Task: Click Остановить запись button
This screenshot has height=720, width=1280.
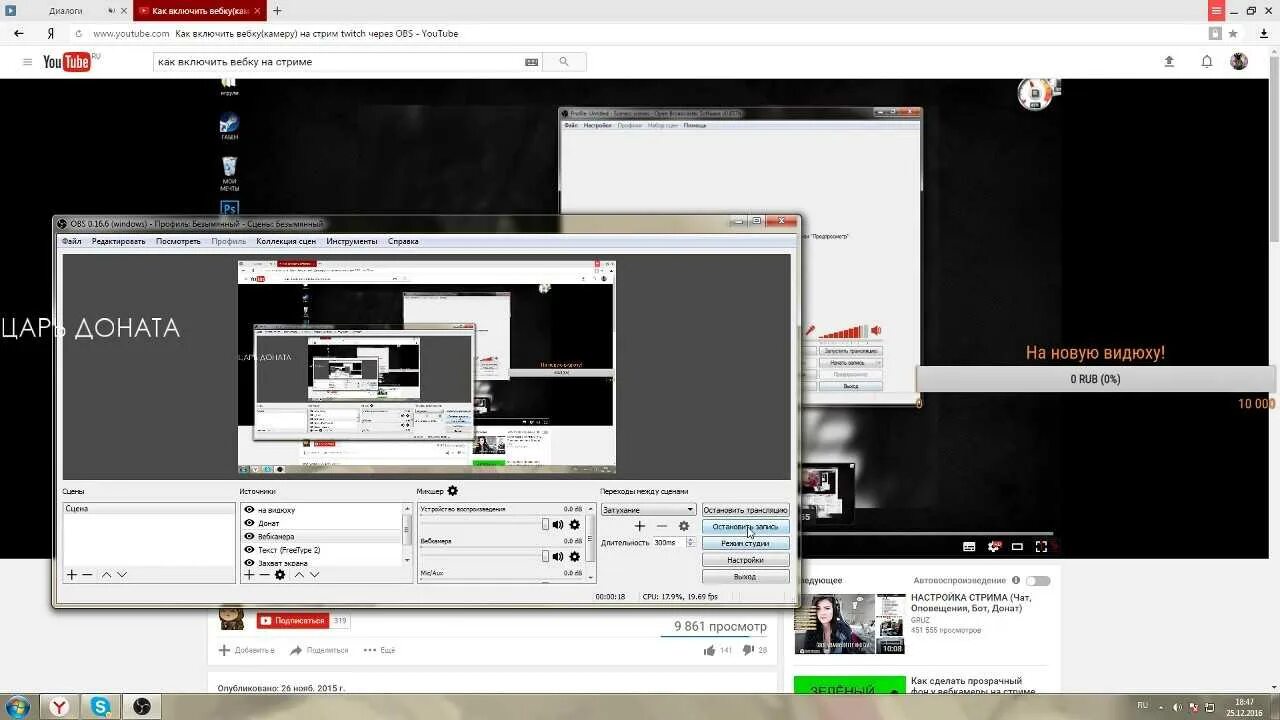Action: tap(745, 527)
